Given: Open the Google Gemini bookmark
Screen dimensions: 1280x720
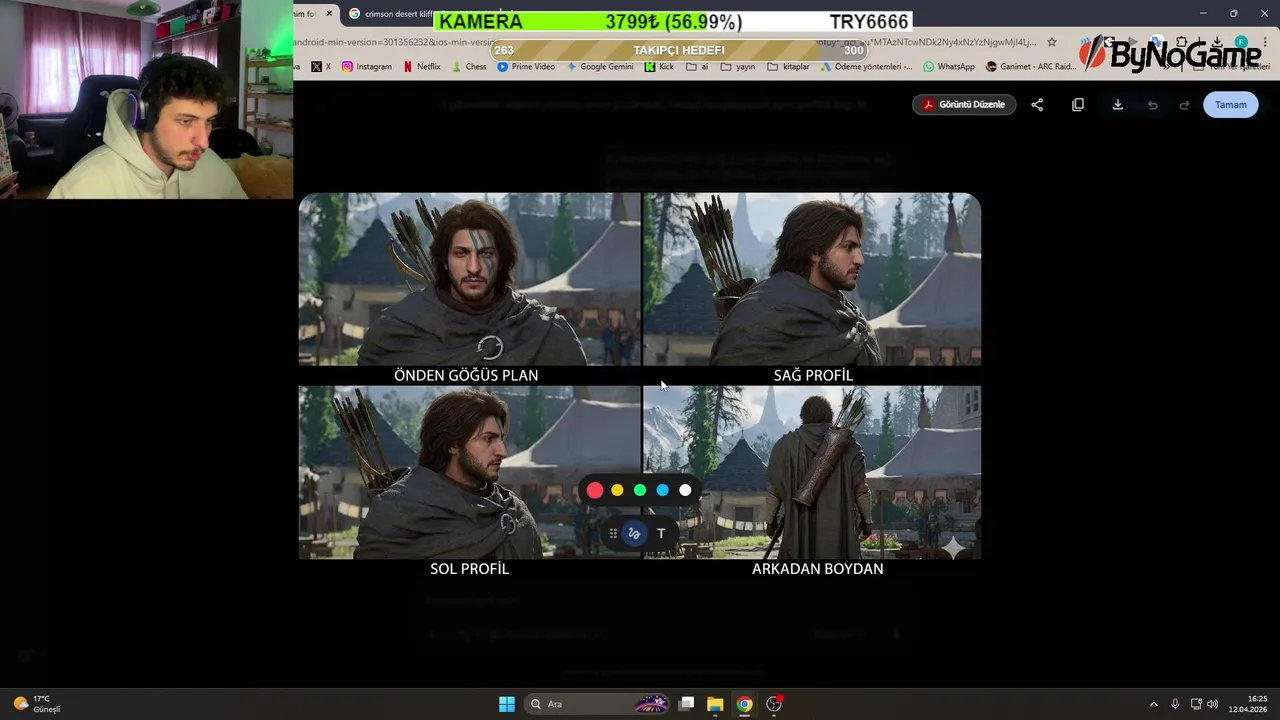Looking at the screenshot, I should click(600, 67).
